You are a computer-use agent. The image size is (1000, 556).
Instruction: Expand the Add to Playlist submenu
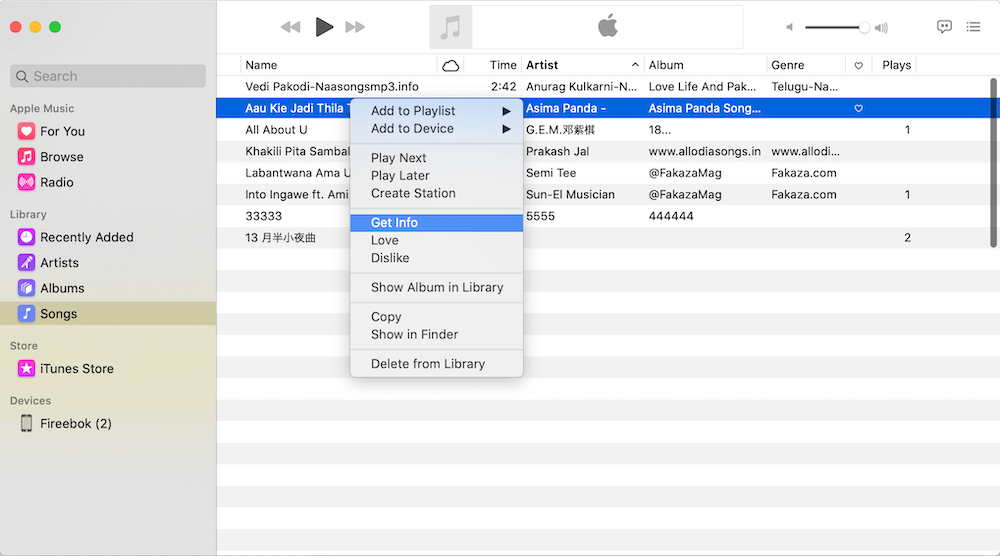436,111
